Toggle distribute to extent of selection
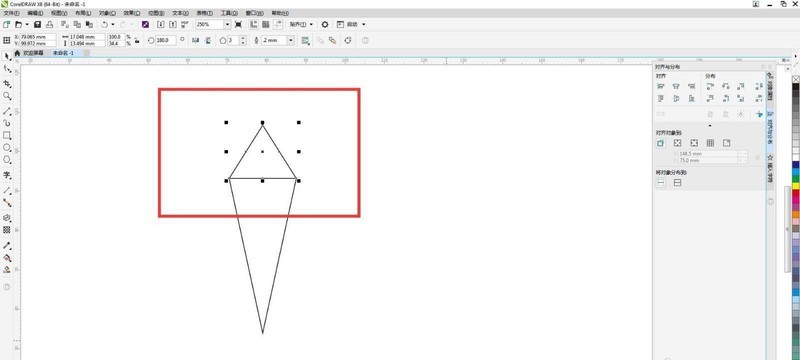The image size is (800, 360). [661, 183]
